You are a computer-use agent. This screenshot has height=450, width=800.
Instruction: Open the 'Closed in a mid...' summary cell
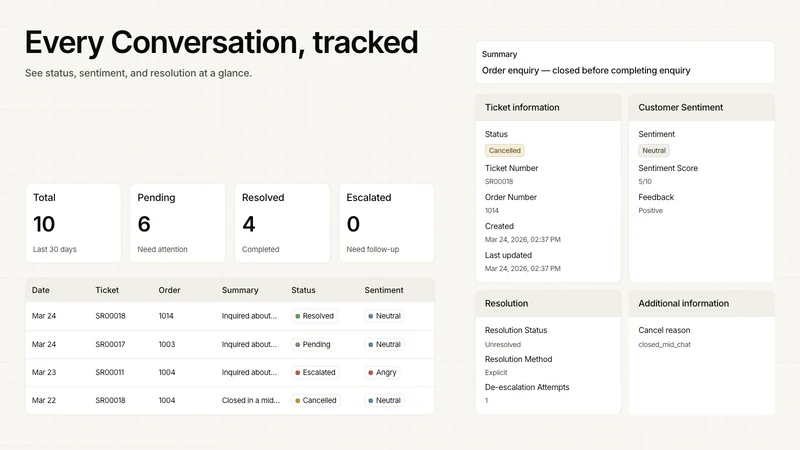click(x=251, y=401)
